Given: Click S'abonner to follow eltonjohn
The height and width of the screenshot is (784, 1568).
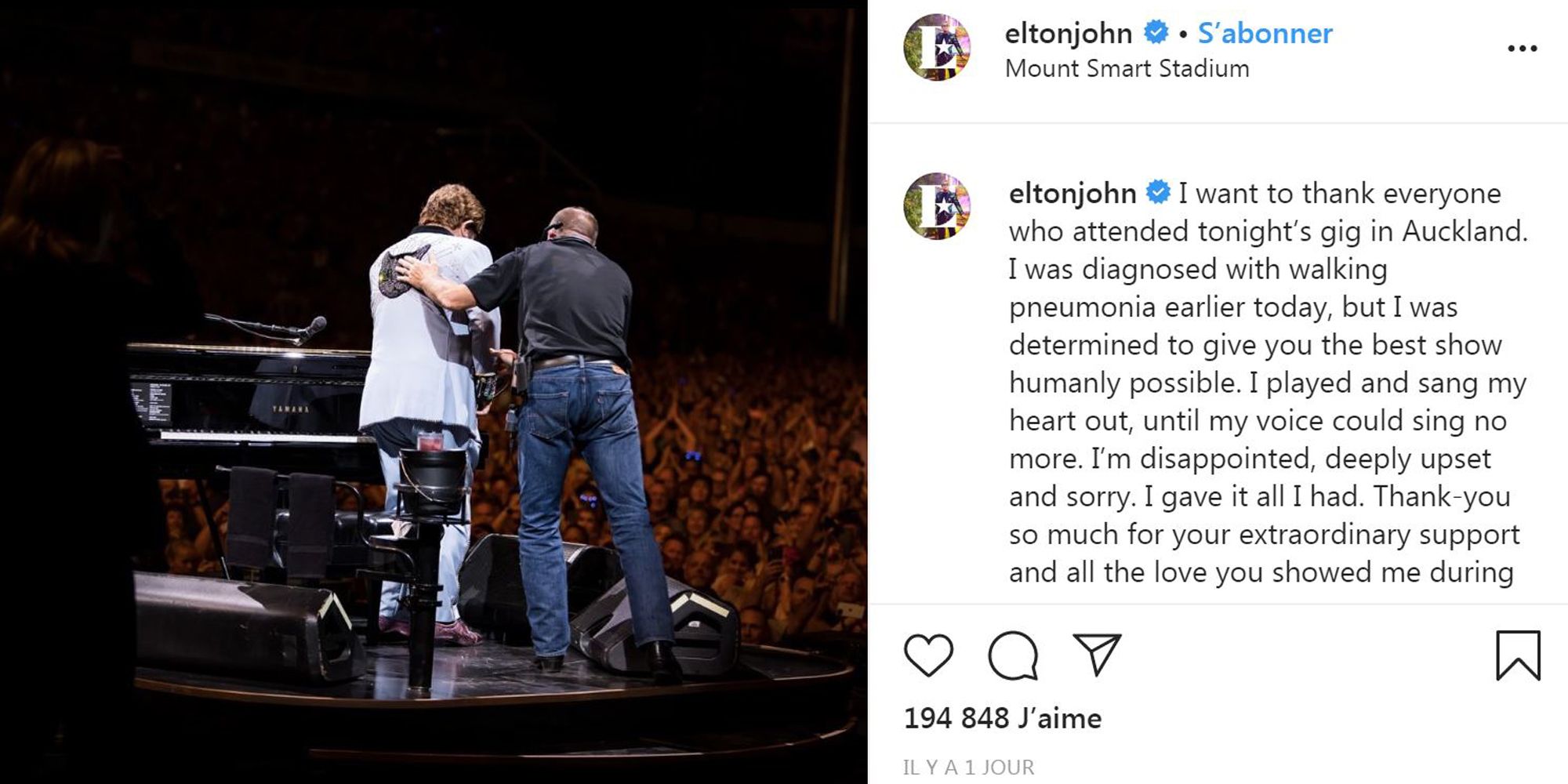Looking at the screenshot, I should (1265, 33).
